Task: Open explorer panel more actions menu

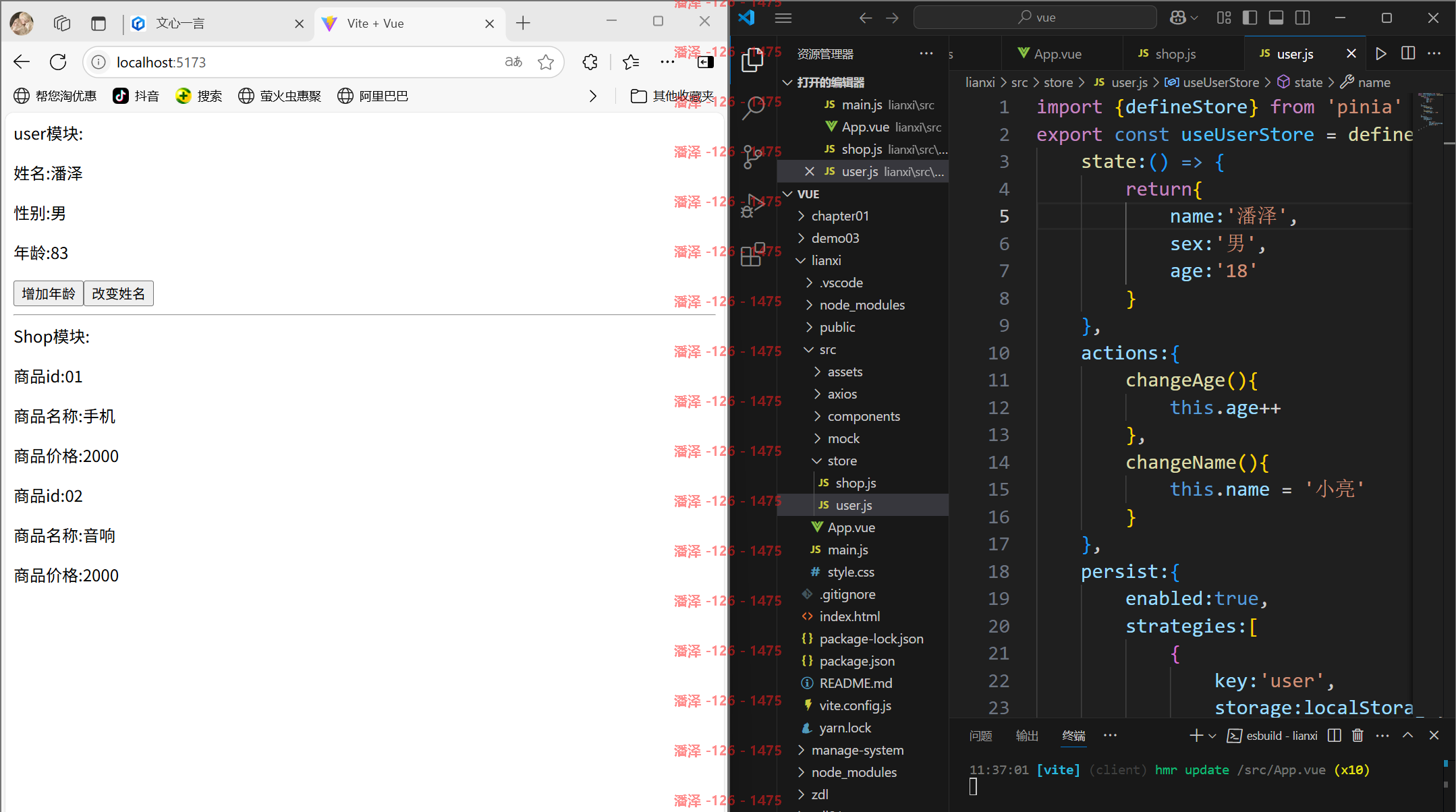Action: click(926, 53)
